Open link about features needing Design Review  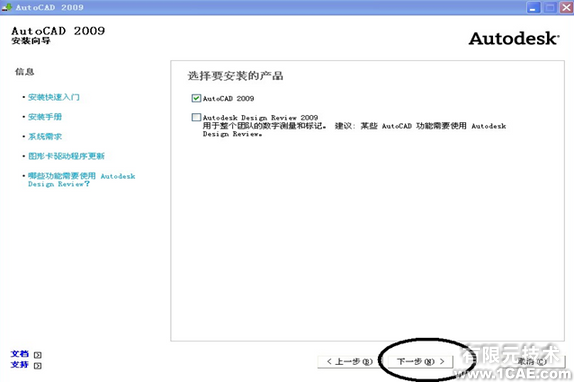click(81, 180)
